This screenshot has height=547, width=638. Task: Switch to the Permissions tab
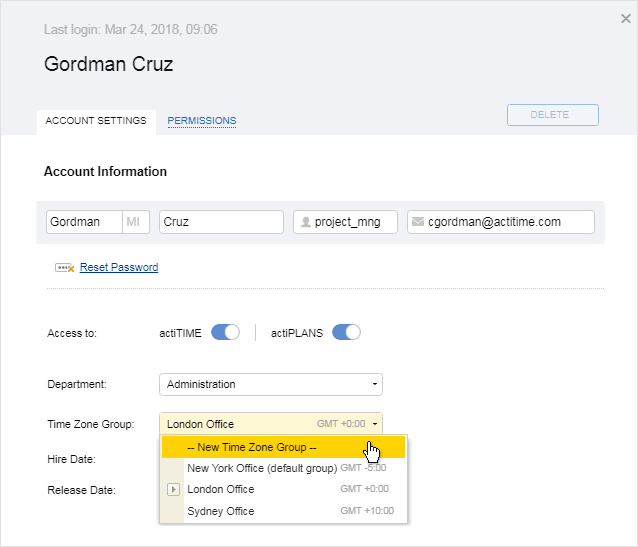pos(202,121)
